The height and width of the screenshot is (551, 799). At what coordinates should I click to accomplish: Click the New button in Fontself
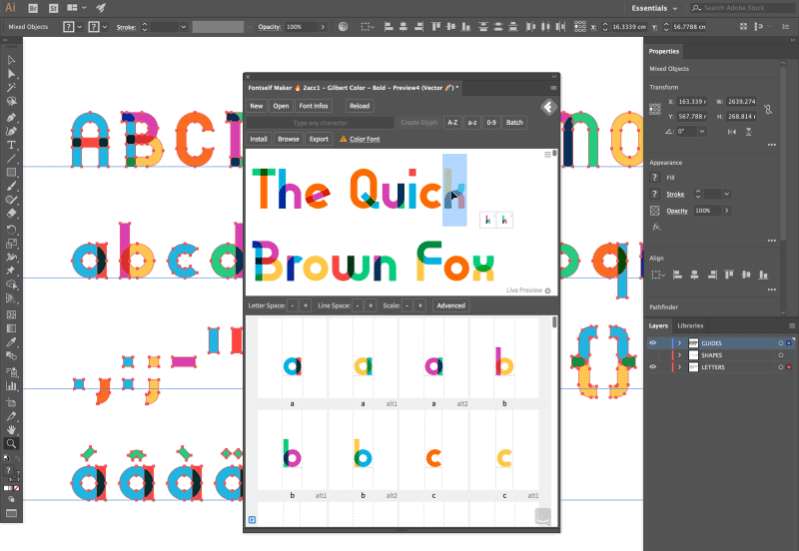[x=256, y=106]
